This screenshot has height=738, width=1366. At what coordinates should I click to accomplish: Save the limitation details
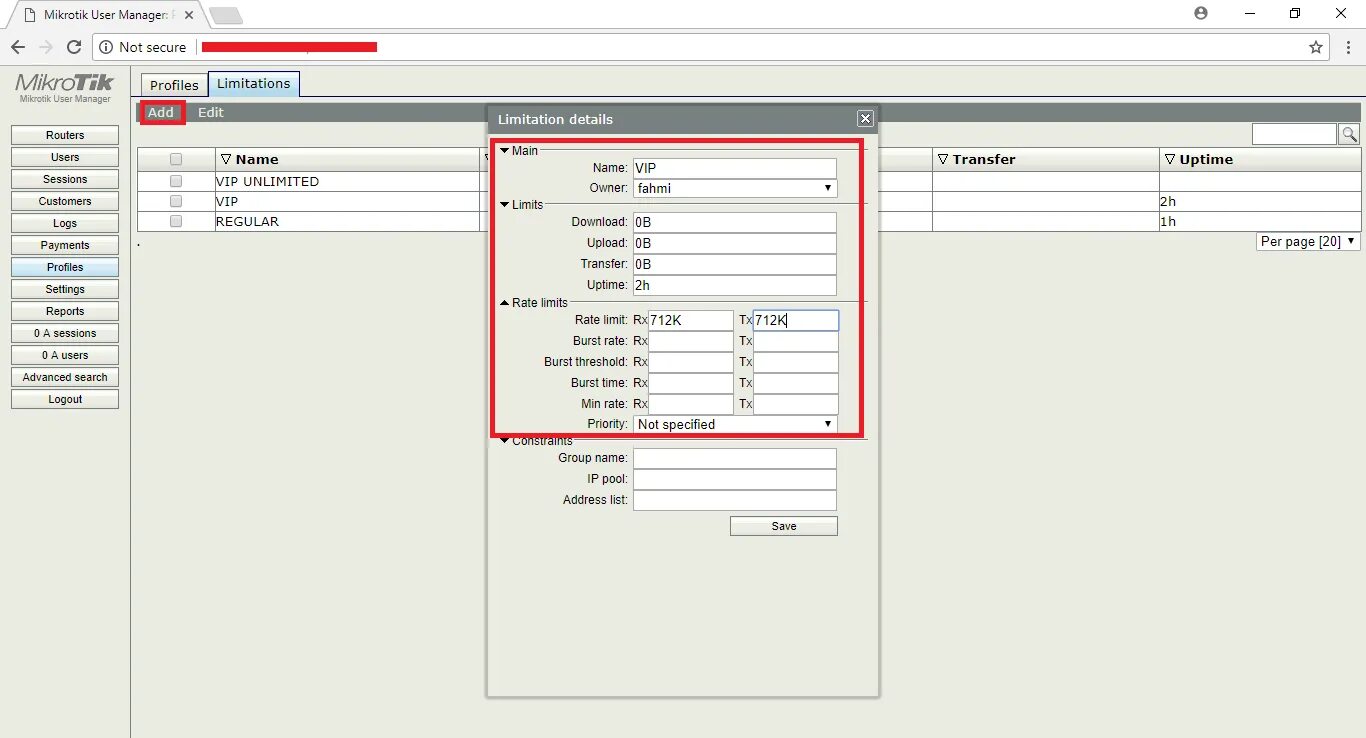(784, 526)
